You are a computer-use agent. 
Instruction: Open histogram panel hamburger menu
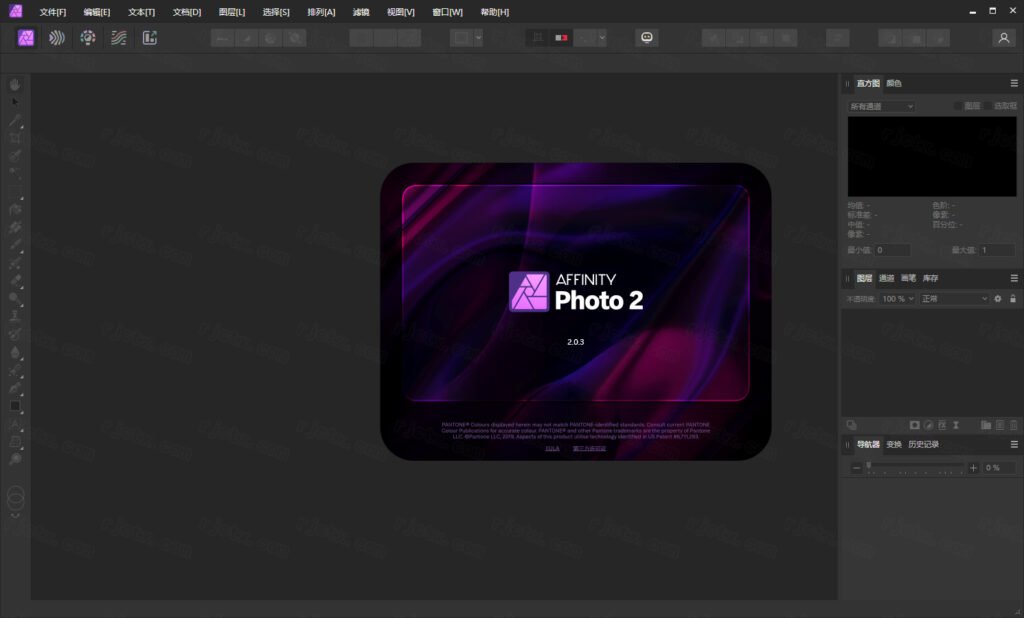pos(1014,83)
